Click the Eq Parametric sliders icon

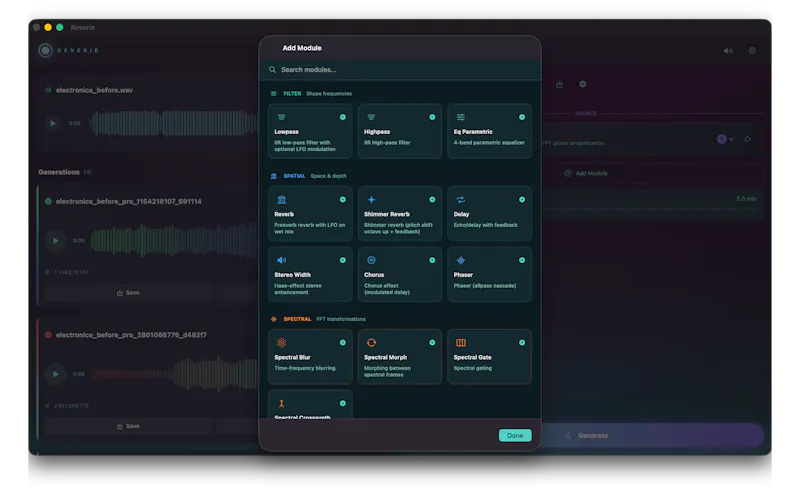[461, 117]
